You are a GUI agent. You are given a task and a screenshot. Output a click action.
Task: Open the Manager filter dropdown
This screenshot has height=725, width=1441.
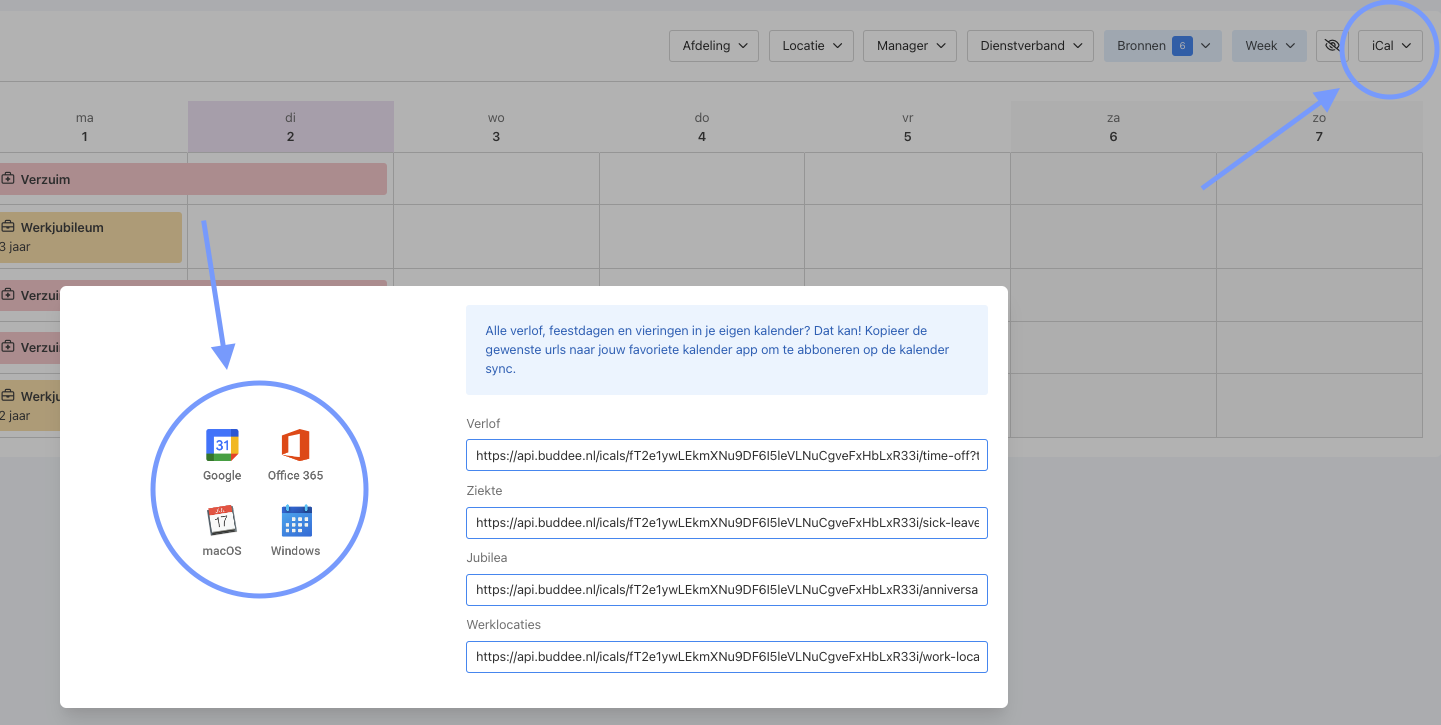point(910,46)
